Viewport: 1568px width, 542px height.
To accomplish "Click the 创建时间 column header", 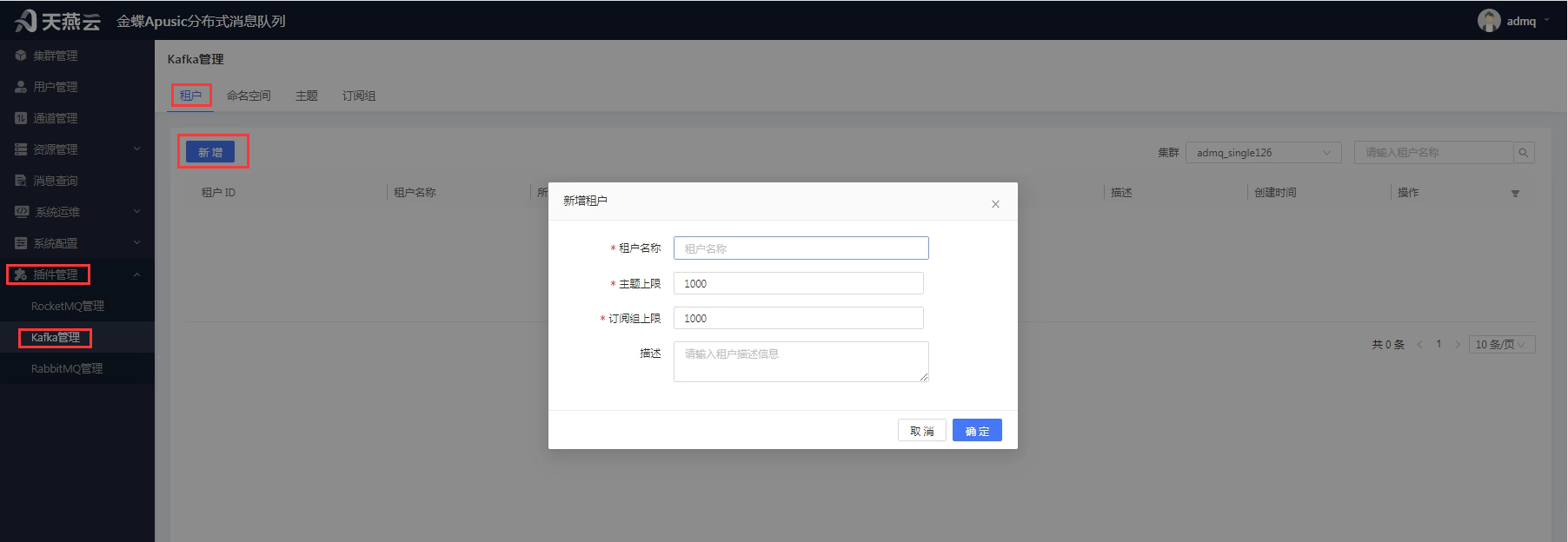I will tap(1275, 193).
